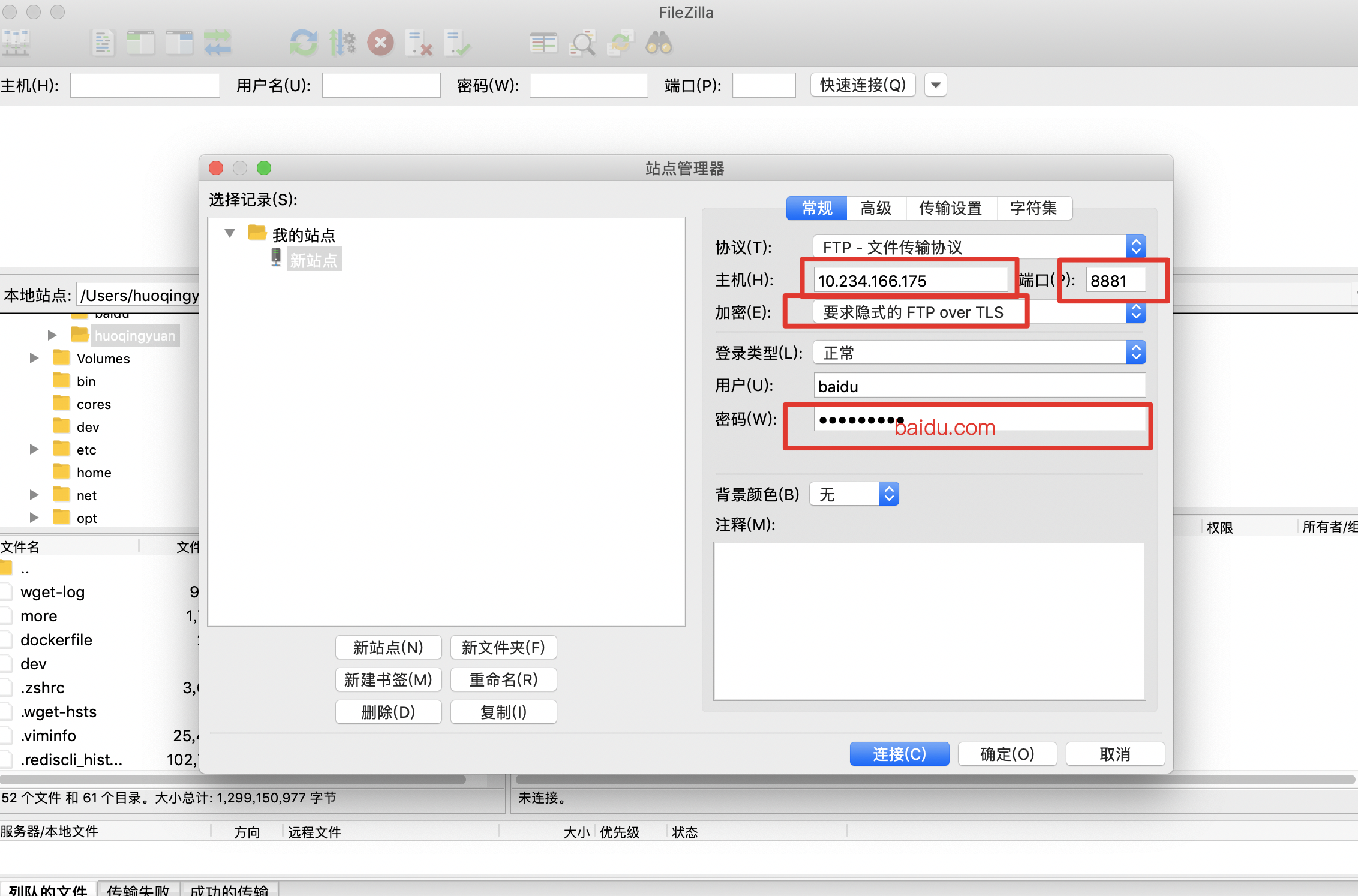Switch to the 高级 tab
This screenshot has height=896, width=1358.
tap(876, 208)
